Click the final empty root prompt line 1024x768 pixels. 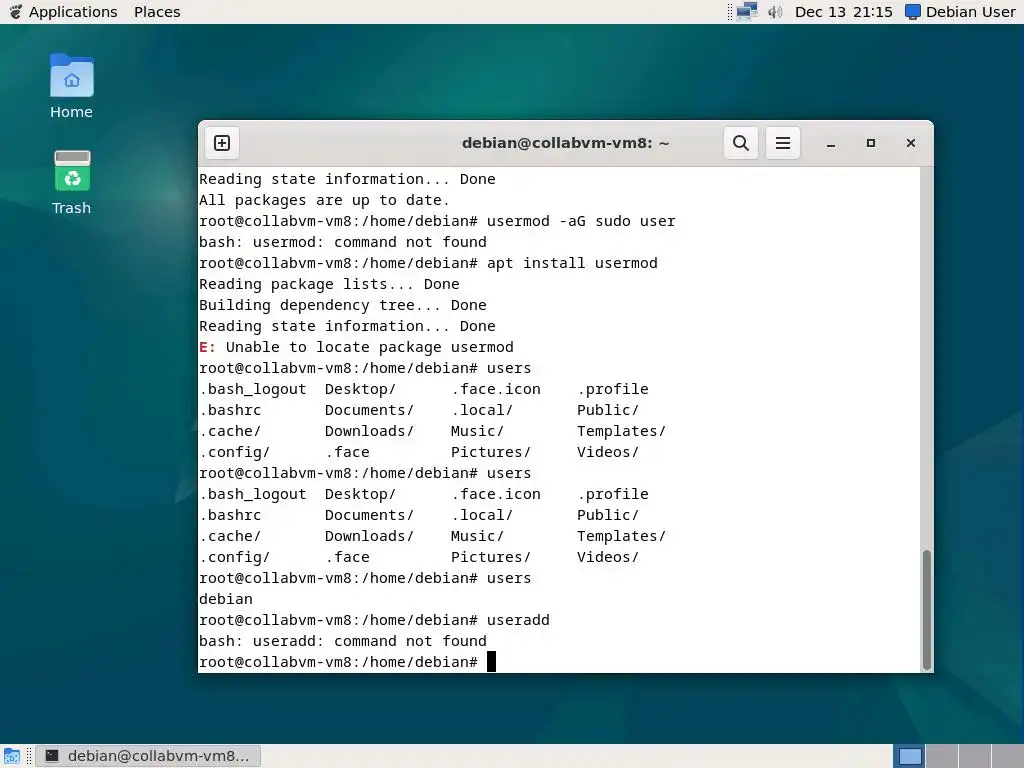[x=347, y=662]
